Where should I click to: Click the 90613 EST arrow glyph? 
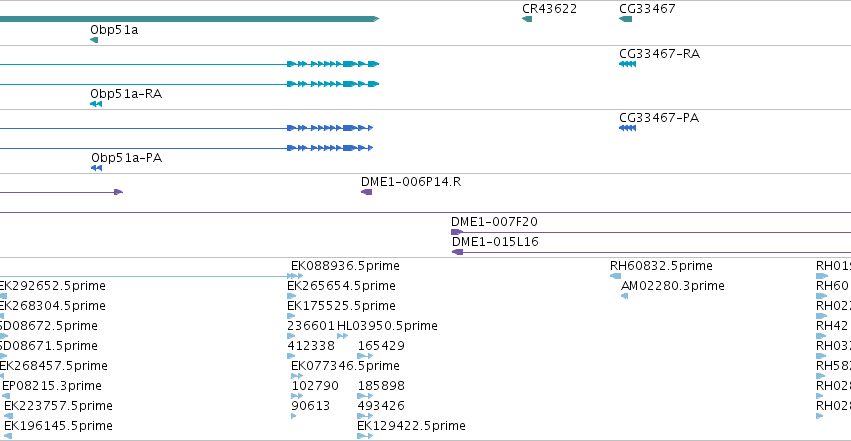tap(294, 416)
